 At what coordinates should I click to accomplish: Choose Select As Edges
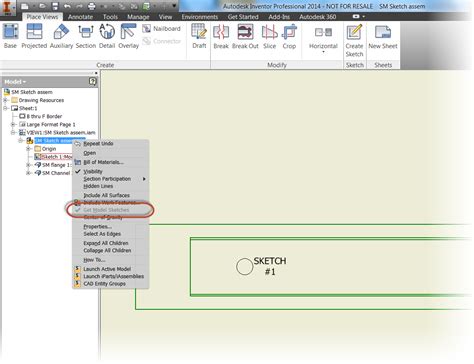[x=102, y=234]
